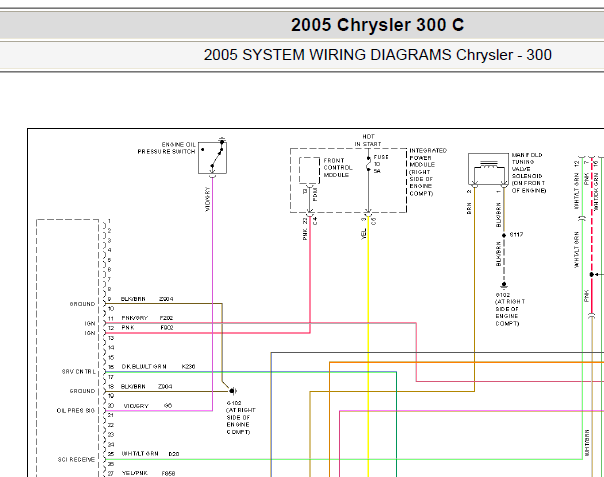Screen dimensions: 604x477
Task: Click the vertical 'YEL' wire label
Action: tap(363, 234)
